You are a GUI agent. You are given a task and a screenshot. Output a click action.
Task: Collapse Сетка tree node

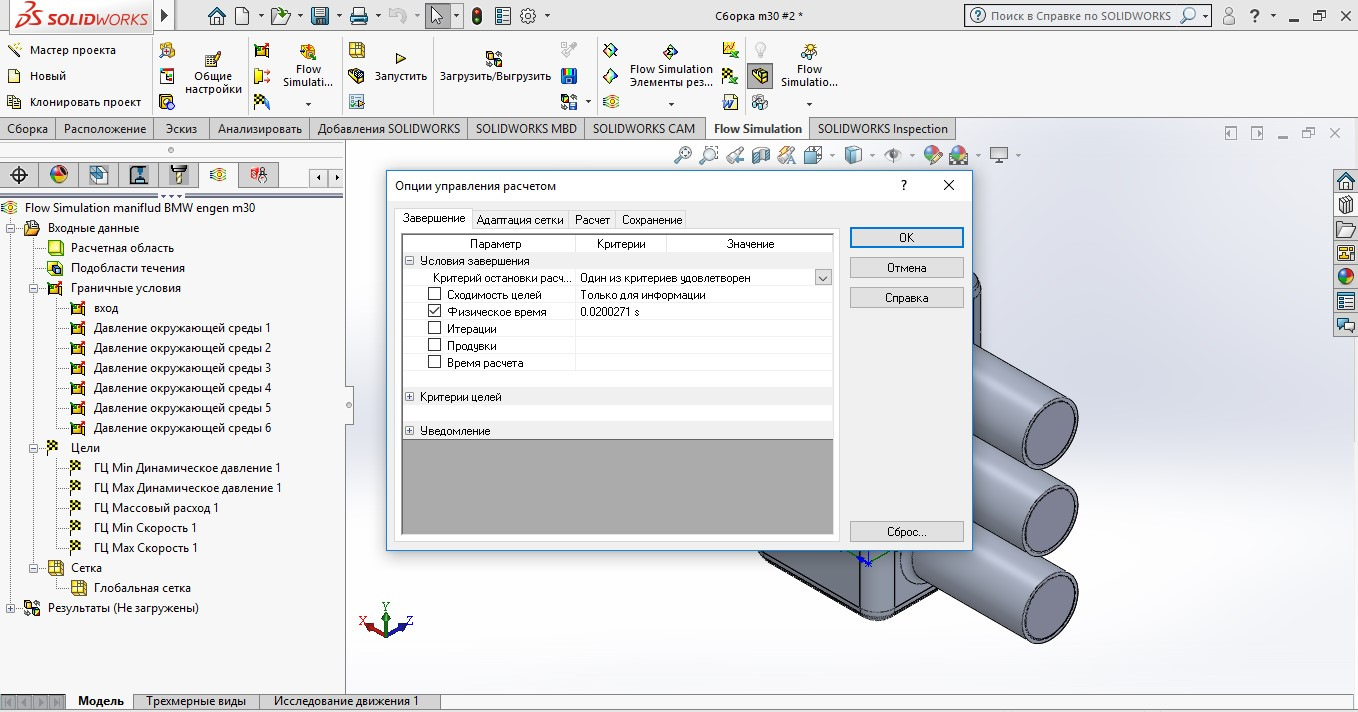tap(34, 568)
